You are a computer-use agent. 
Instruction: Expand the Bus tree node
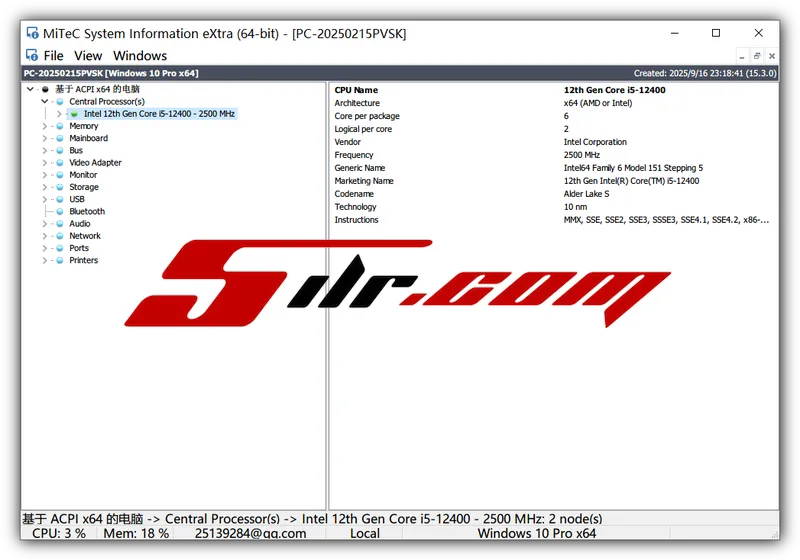[x=45, y=150]
